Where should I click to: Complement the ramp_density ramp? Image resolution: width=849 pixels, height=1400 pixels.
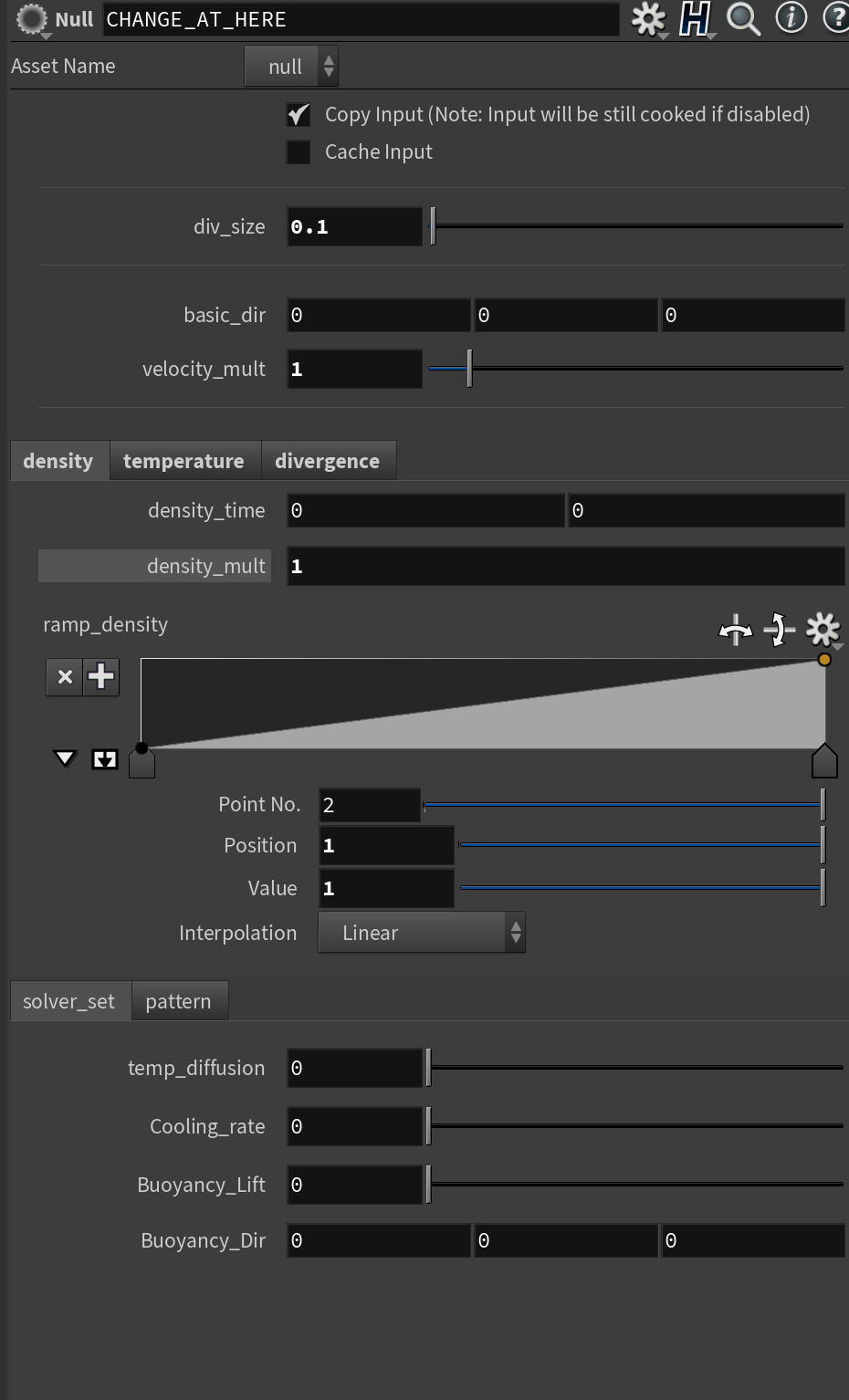779,629
